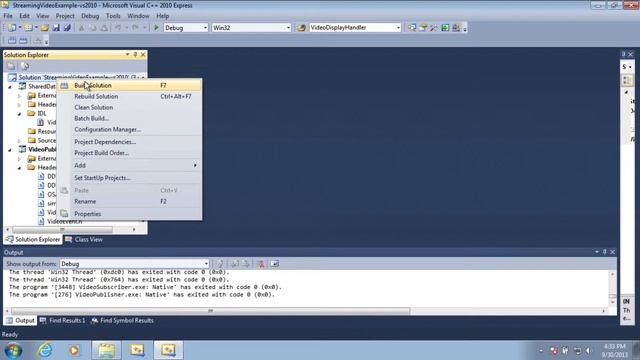This screenshot has height=360, width=640.
Task: Open the Solution Explorer window position dropdown arrow
Action: tap(127, 54)
